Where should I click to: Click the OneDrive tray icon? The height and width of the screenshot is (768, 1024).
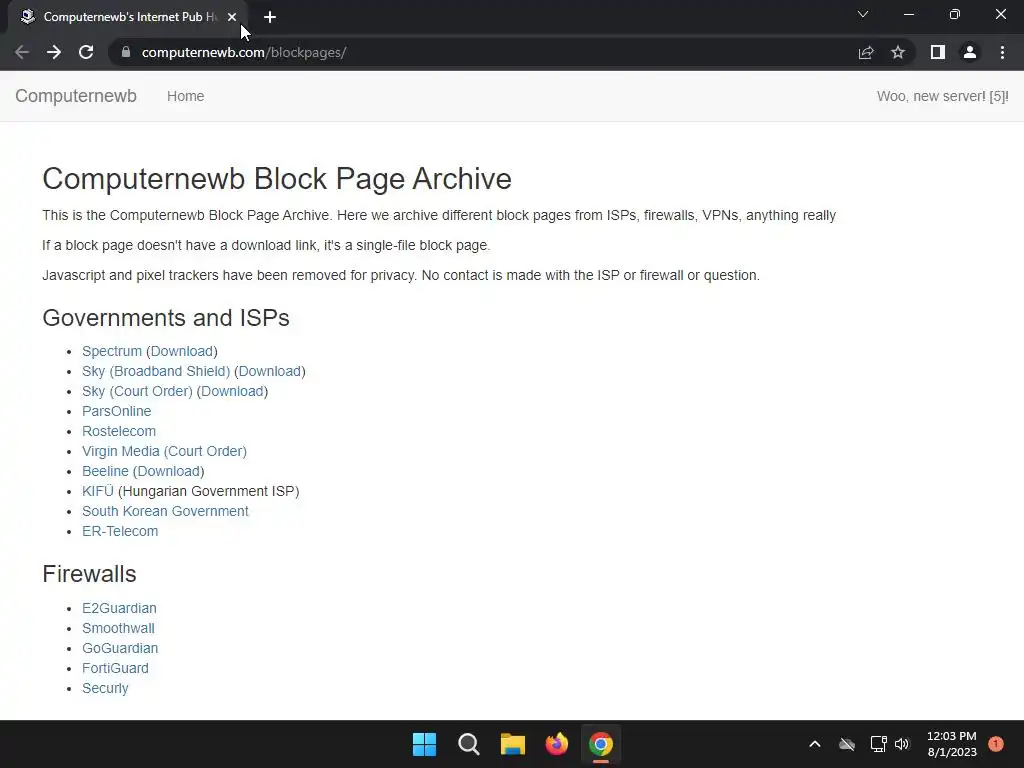click(847, 744)
